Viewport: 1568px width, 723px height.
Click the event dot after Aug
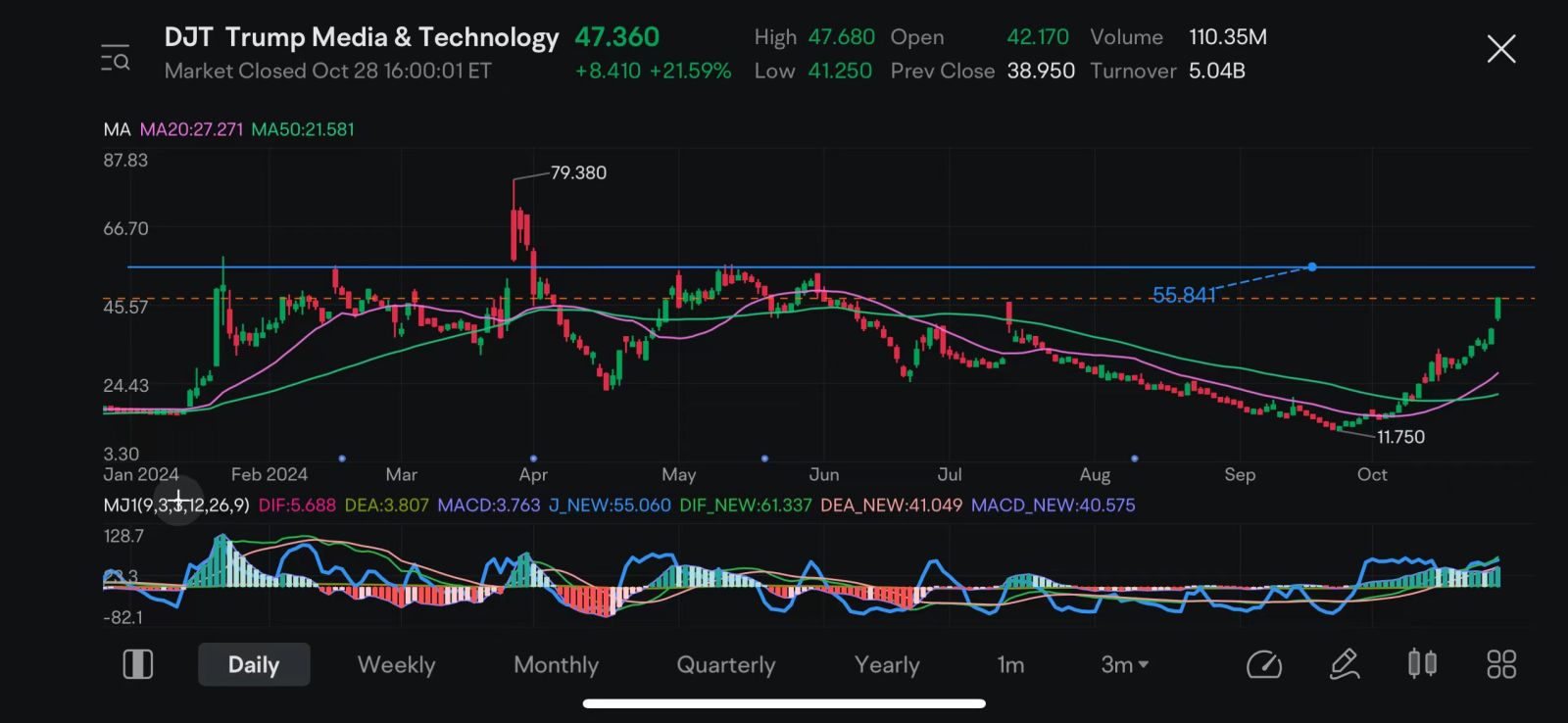tap(1135, 458)
